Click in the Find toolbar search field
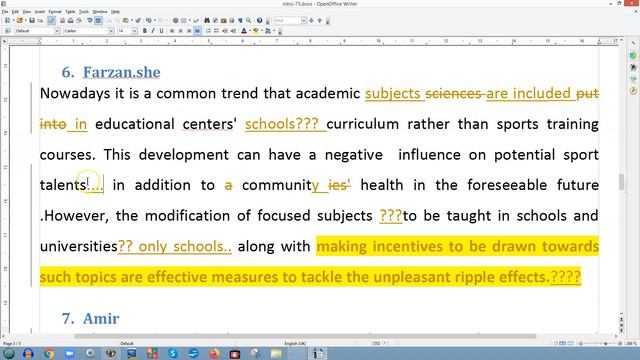The height and width of the screenshot is (360, 640). click(x=288, y=20)
